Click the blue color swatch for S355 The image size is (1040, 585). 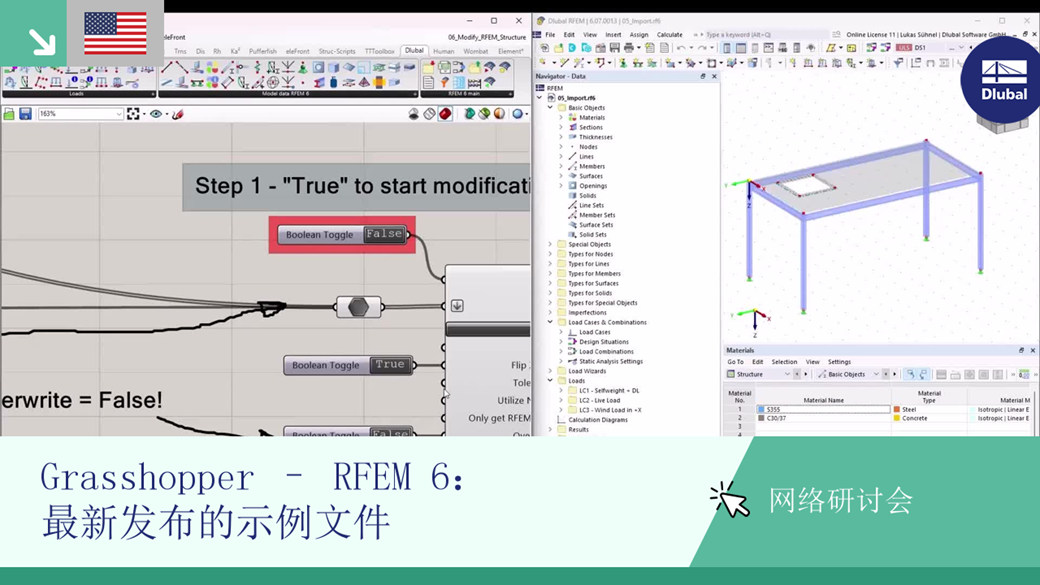[x=761, y=410]
